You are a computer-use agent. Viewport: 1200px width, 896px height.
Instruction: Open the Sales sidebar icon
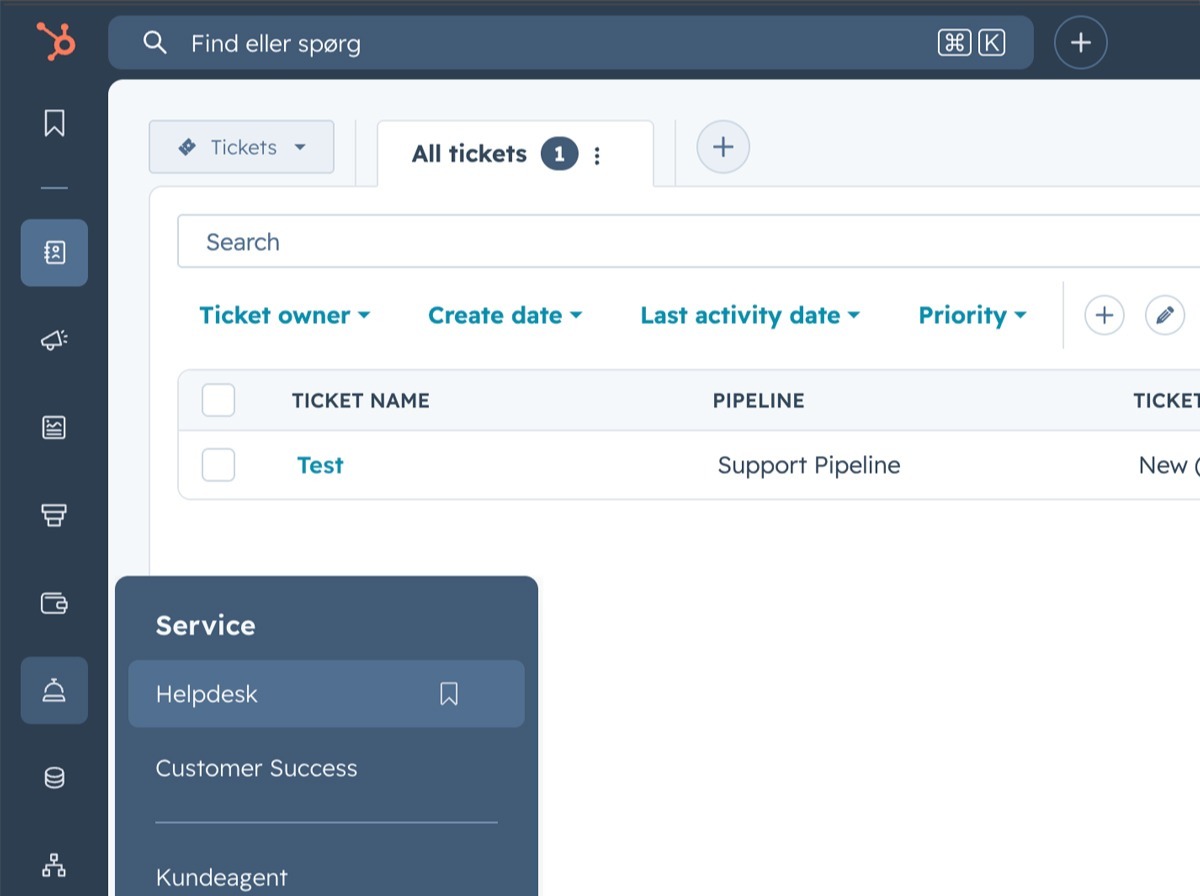[54, 515]
